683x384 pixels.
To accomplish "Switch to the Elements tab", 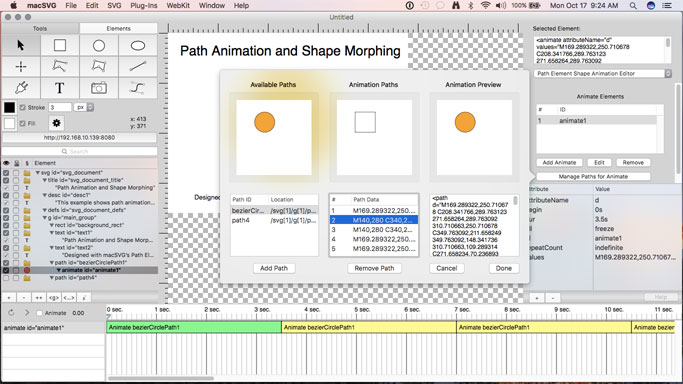I will pos(118,28).
